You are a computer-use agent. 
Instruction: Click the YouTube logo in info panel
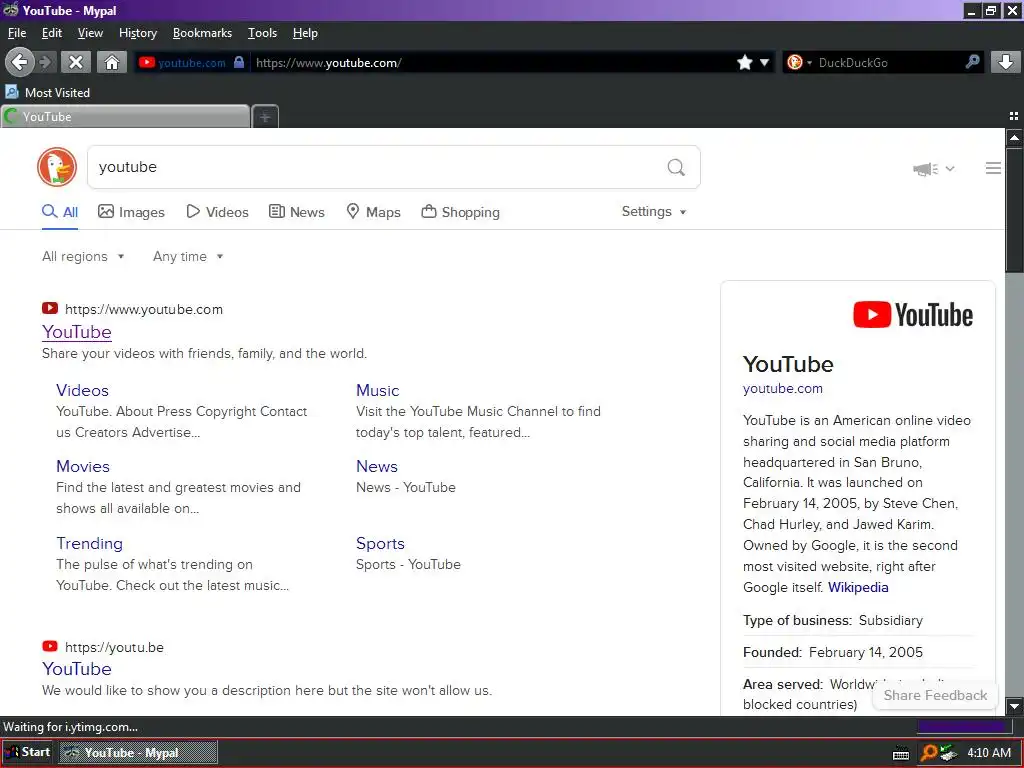(913, 315)
